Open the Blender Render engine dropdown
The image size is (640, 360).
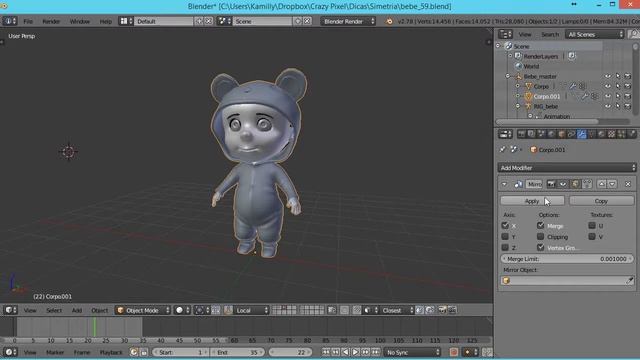pos(348,21)
